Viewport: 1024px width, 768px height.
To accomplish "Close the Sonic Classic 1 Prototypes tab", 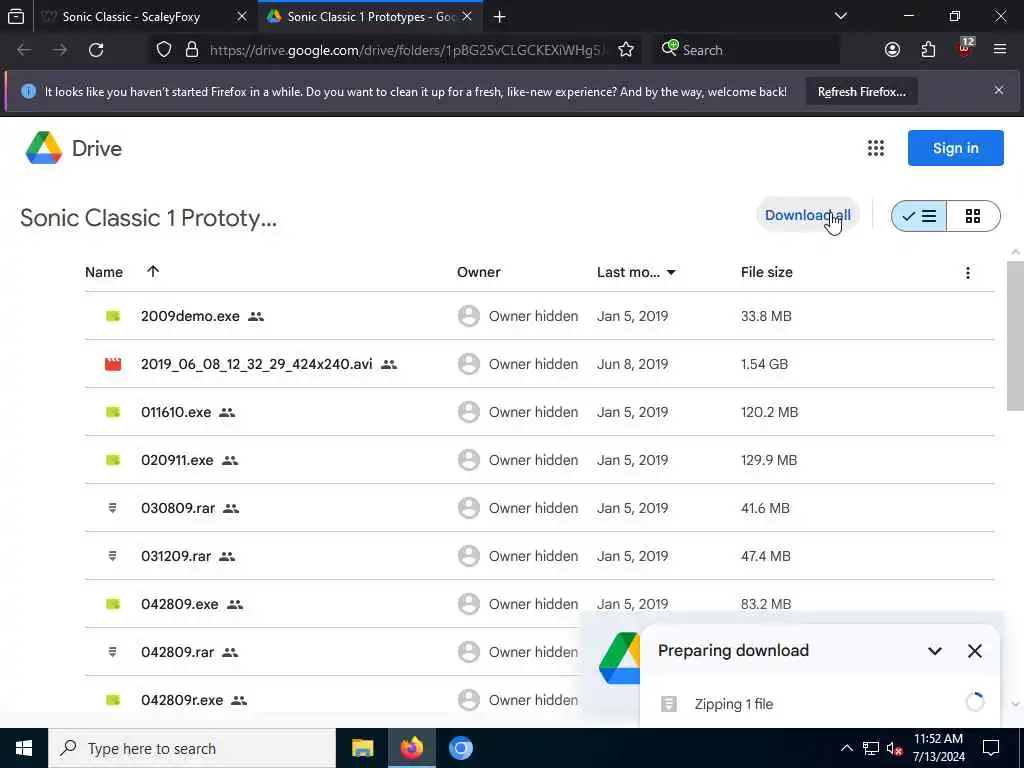I will pos(467,16).
